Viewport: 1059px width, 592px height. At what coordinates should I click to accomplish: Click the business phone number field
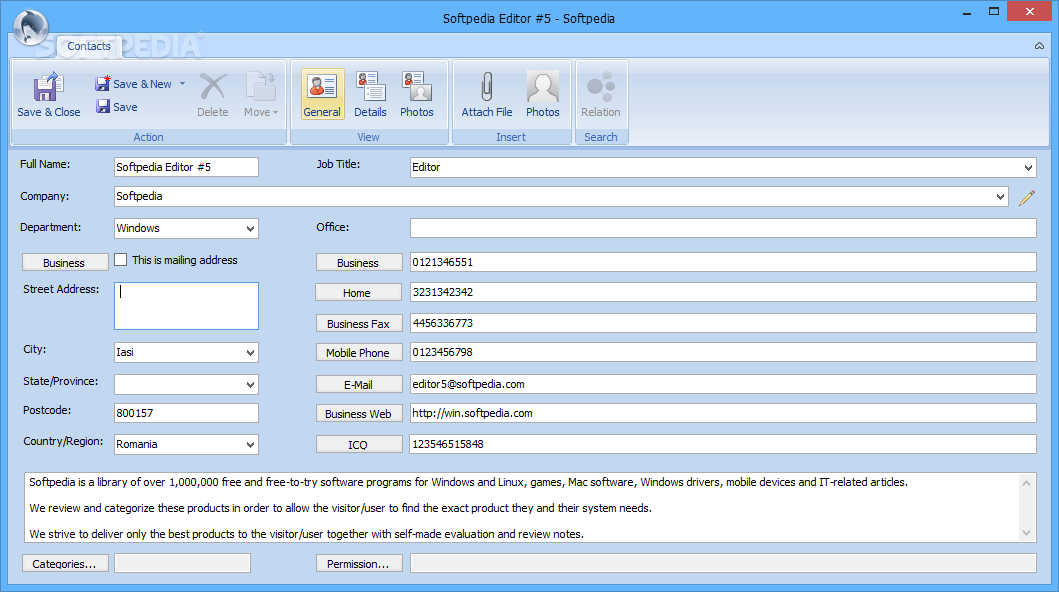click(x=723, y=262)
